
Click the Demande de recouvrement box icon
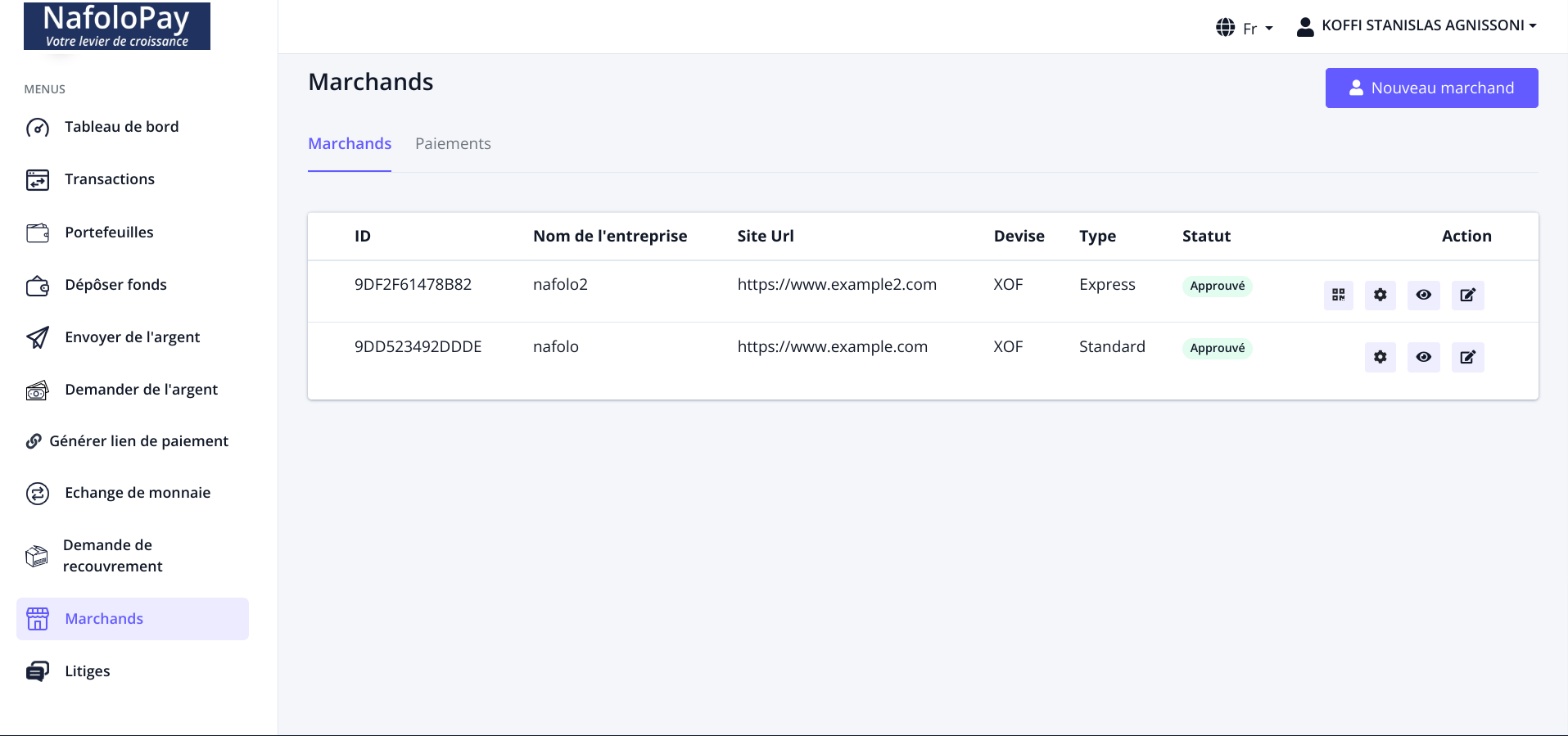37,556
